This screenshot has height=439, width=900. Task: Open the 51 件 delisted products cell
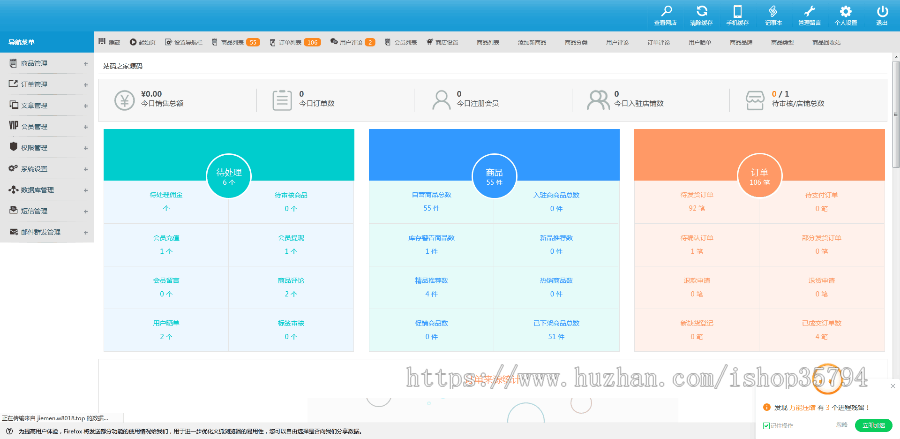click(x=556, y=330)
